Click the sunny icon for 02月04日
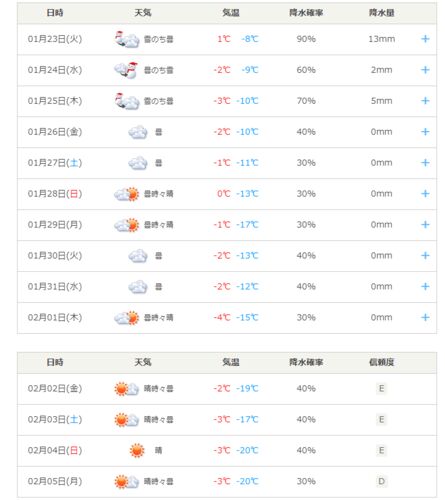Image resolution: width=445 pixels, height=500 pixels. pos(137,451)
